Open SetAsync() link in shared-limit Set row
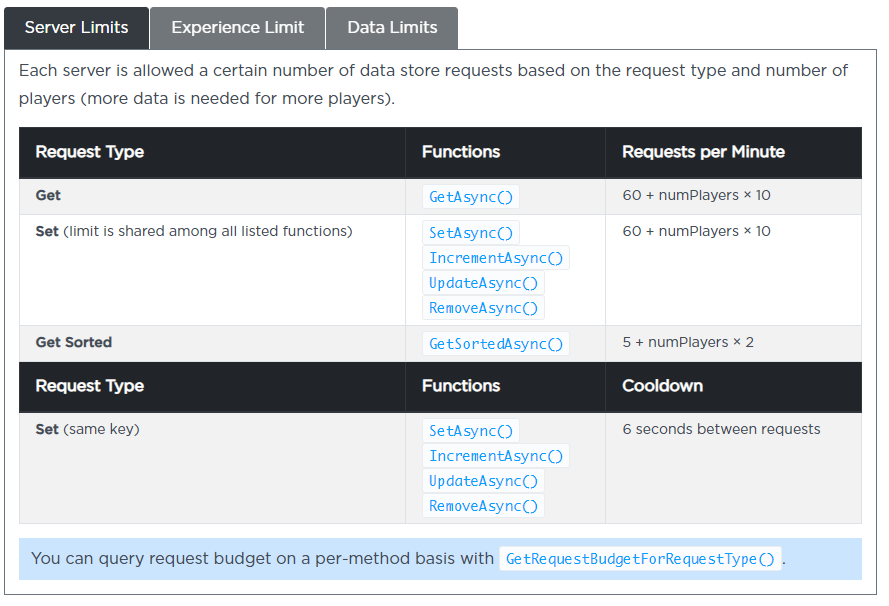Screen dimensions: 889x606 coord(471,233)
